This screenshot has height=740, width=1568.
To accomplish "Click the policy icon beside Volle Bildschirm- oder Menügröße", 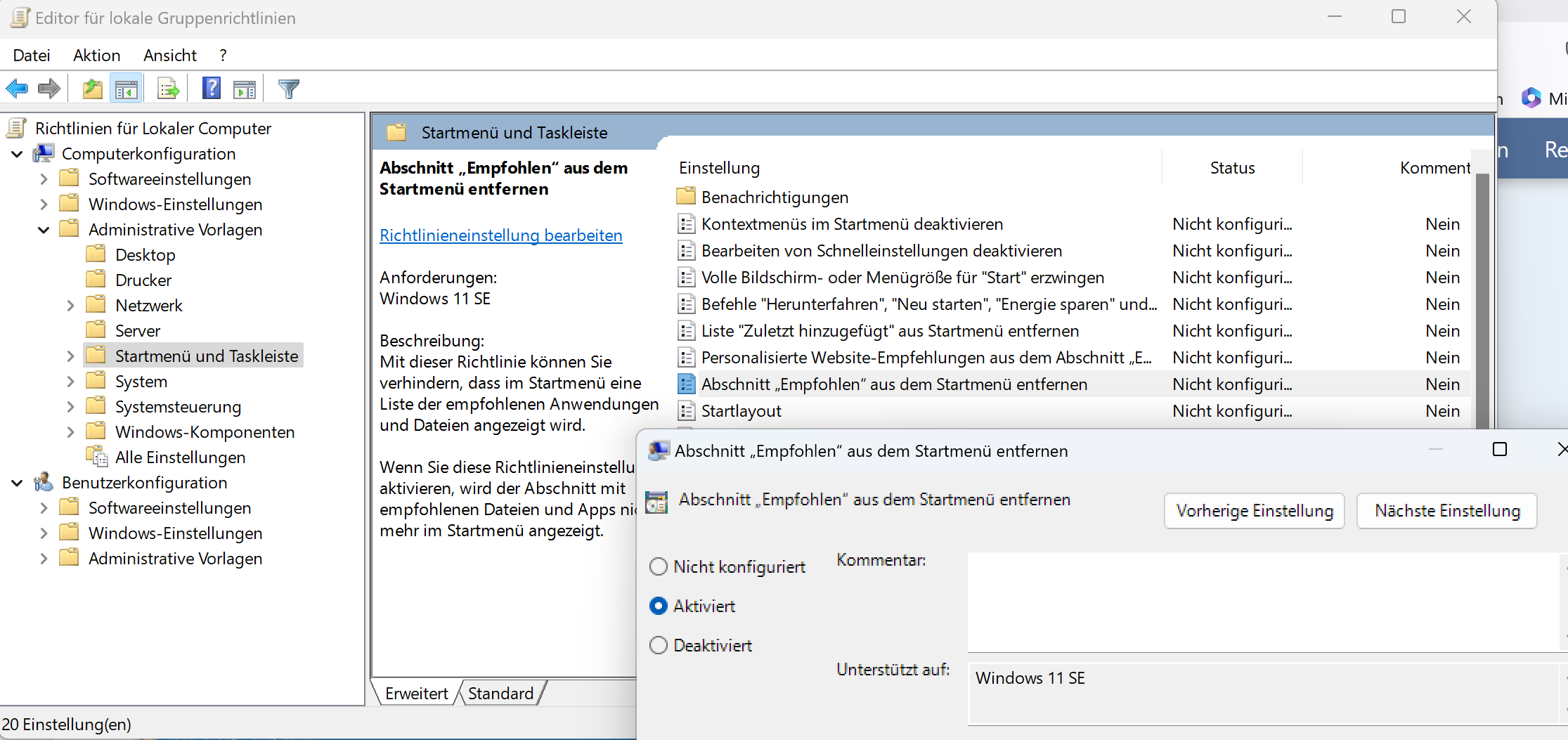I will (686, 277).
